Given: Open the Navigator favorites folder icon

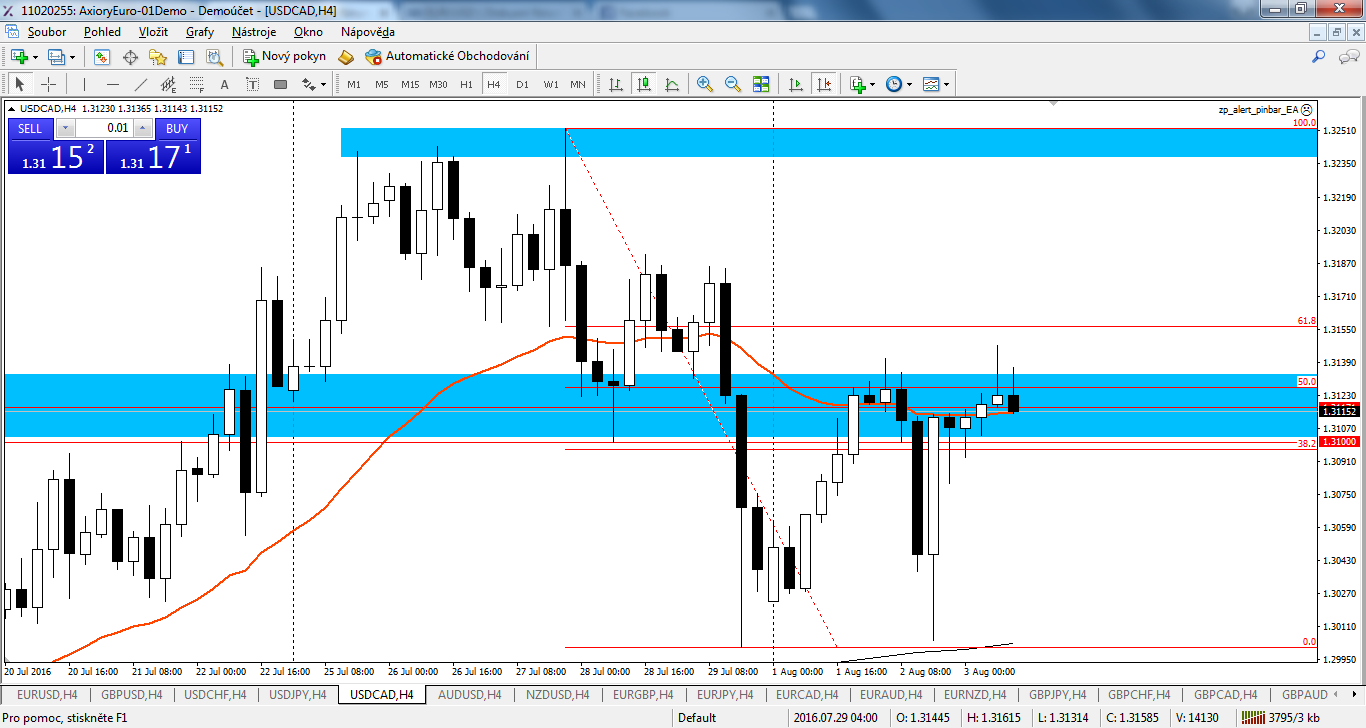Looking at the screenshot, I should pos(158,57).
